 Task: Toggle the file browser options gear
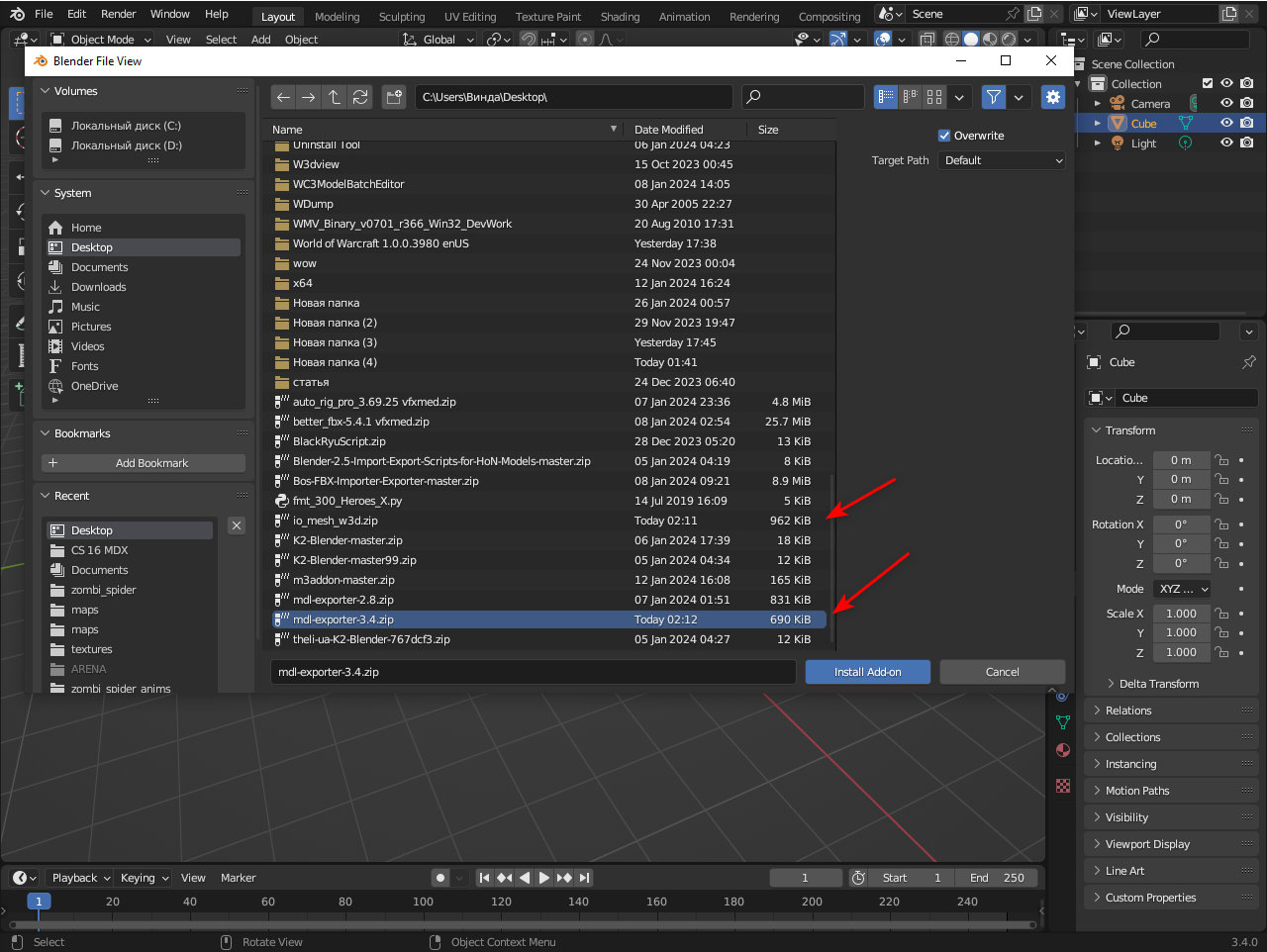point(1052,97)
